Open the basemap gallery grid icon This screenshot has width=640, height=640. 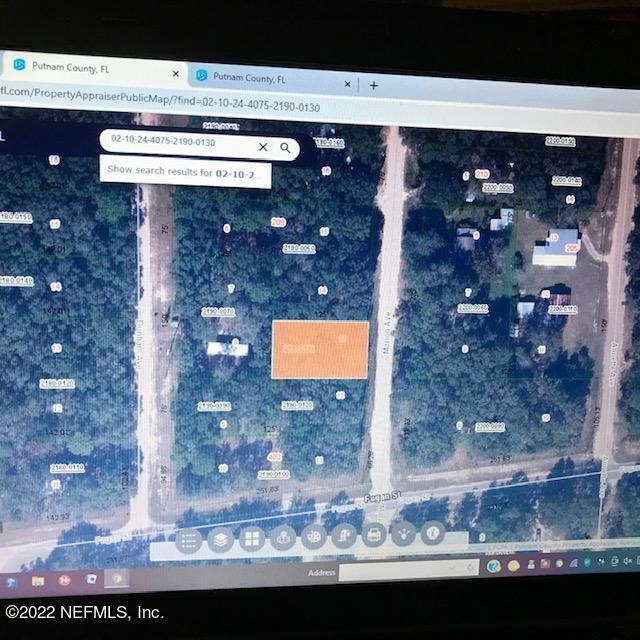(252, 539)
